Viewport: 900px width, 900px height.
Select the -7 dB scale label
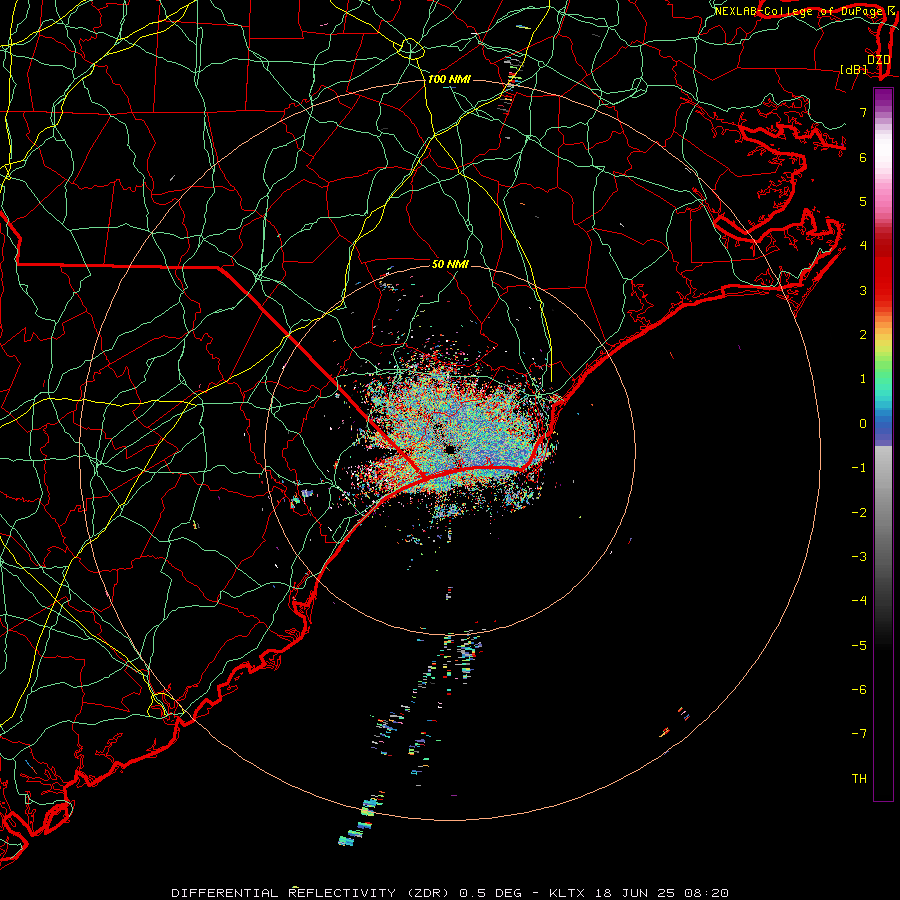point(859,734)
